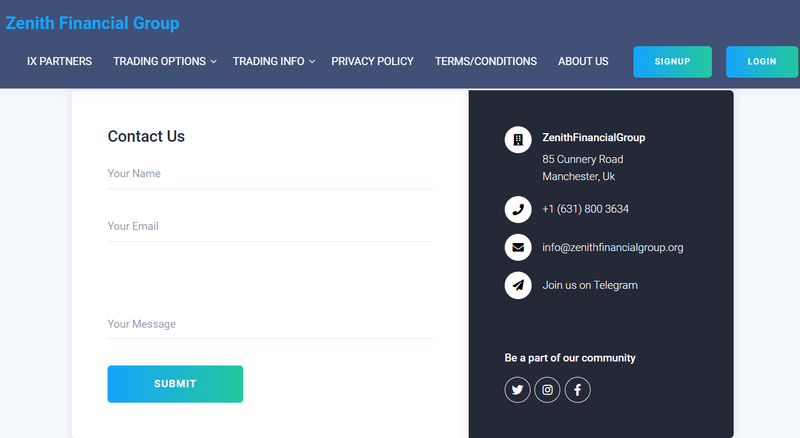
Task: Click the info@zenithfinancialgroup.org email address
Action: (x=612, y=248)
